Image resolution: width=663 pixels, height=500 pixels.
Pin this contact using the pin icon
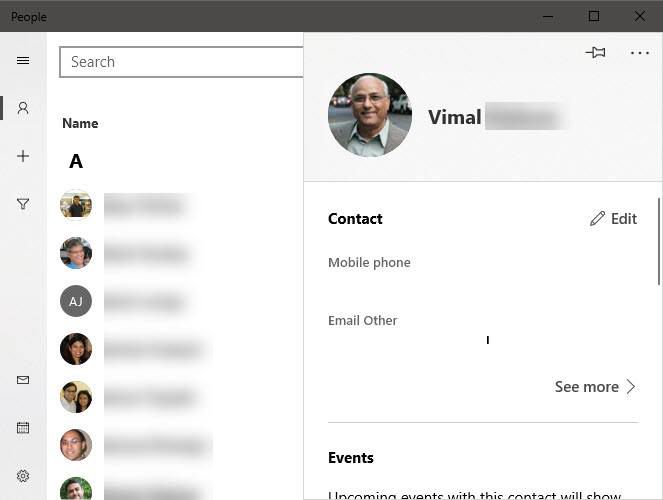(595, 52)
